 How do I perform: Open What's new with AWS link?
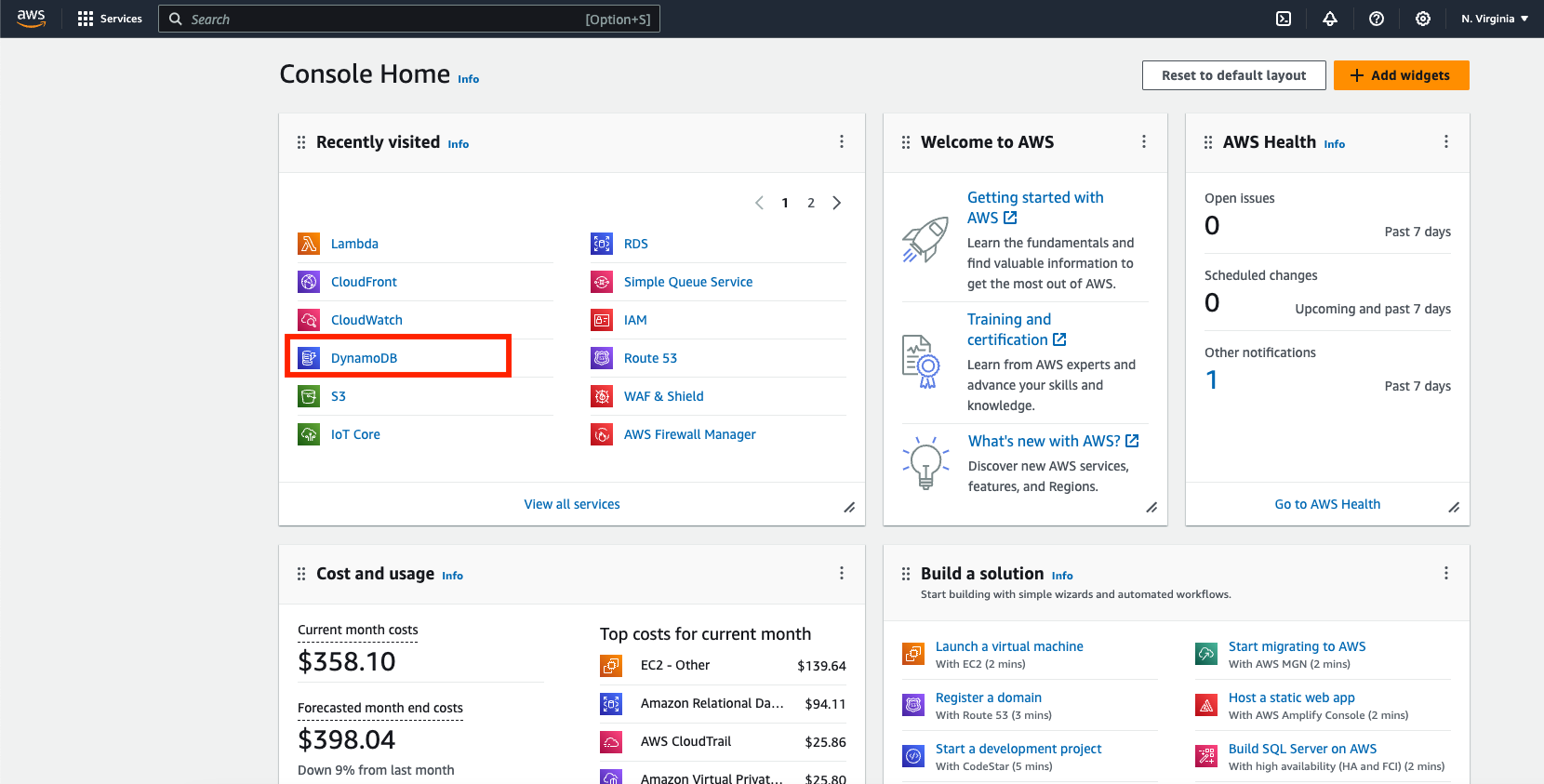click(x=1053, y=441)
